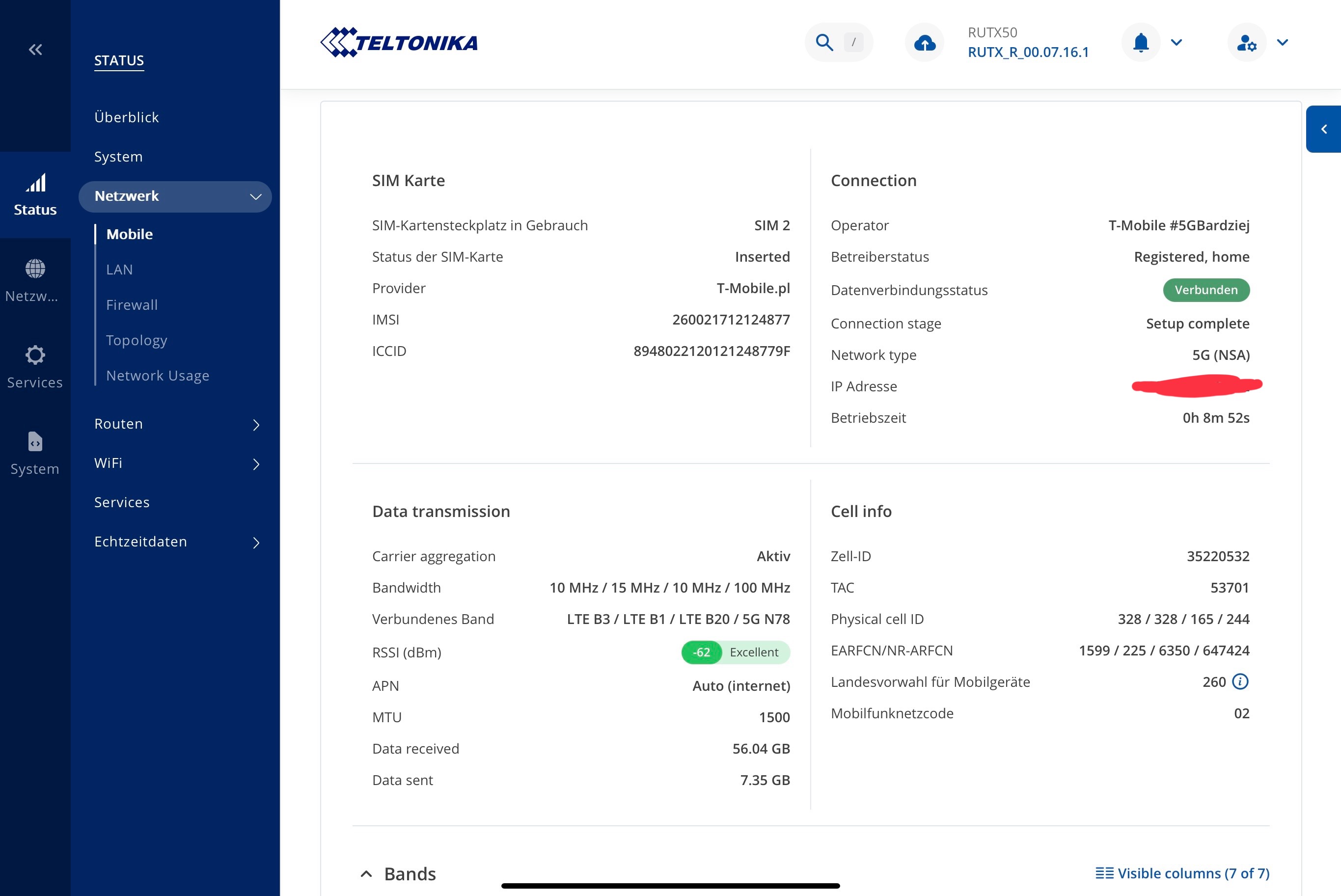Open the blue right side panel tab
1341x896 pixels.
pos(1323,129)
